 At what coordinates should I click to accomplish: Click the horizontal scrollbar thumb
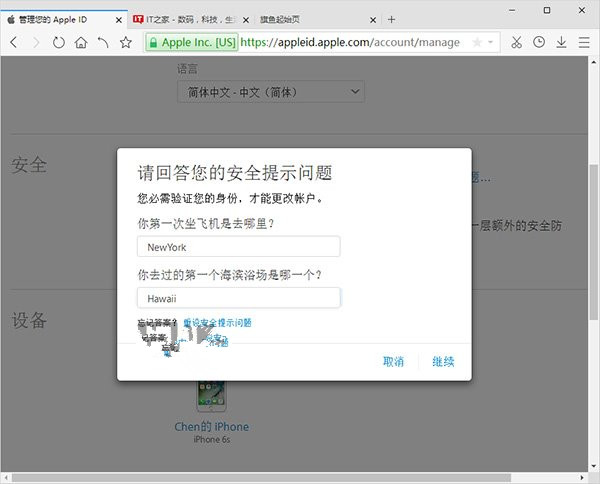261,477
